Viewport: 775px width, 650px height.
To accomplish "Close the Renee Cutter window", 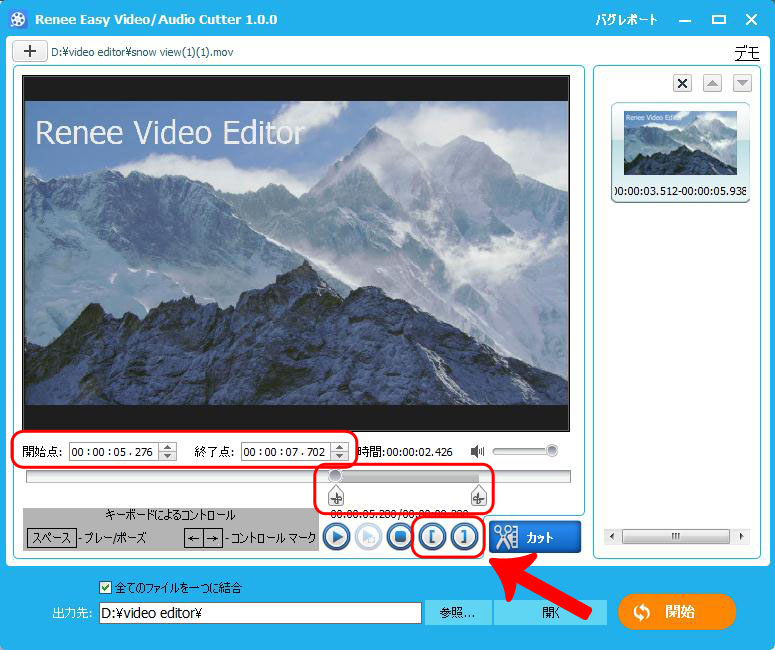I will click(751, 20).
